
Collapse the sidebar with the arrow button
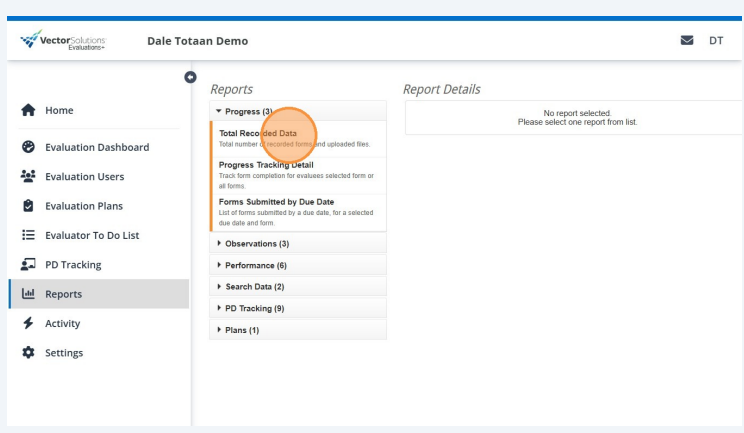tap(190, 77)
